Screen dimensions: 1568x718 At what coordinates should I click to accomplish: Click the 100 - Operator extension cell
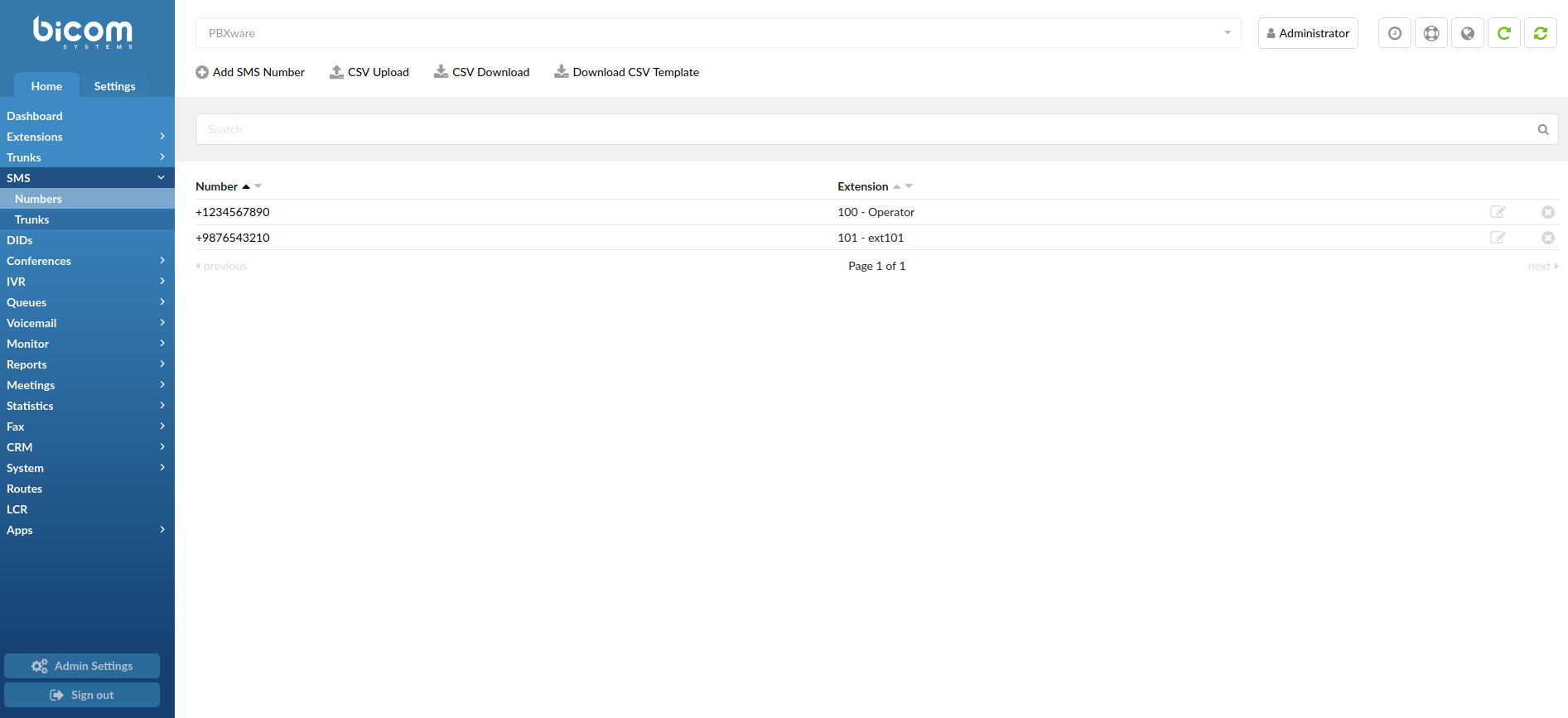[876, 212]
